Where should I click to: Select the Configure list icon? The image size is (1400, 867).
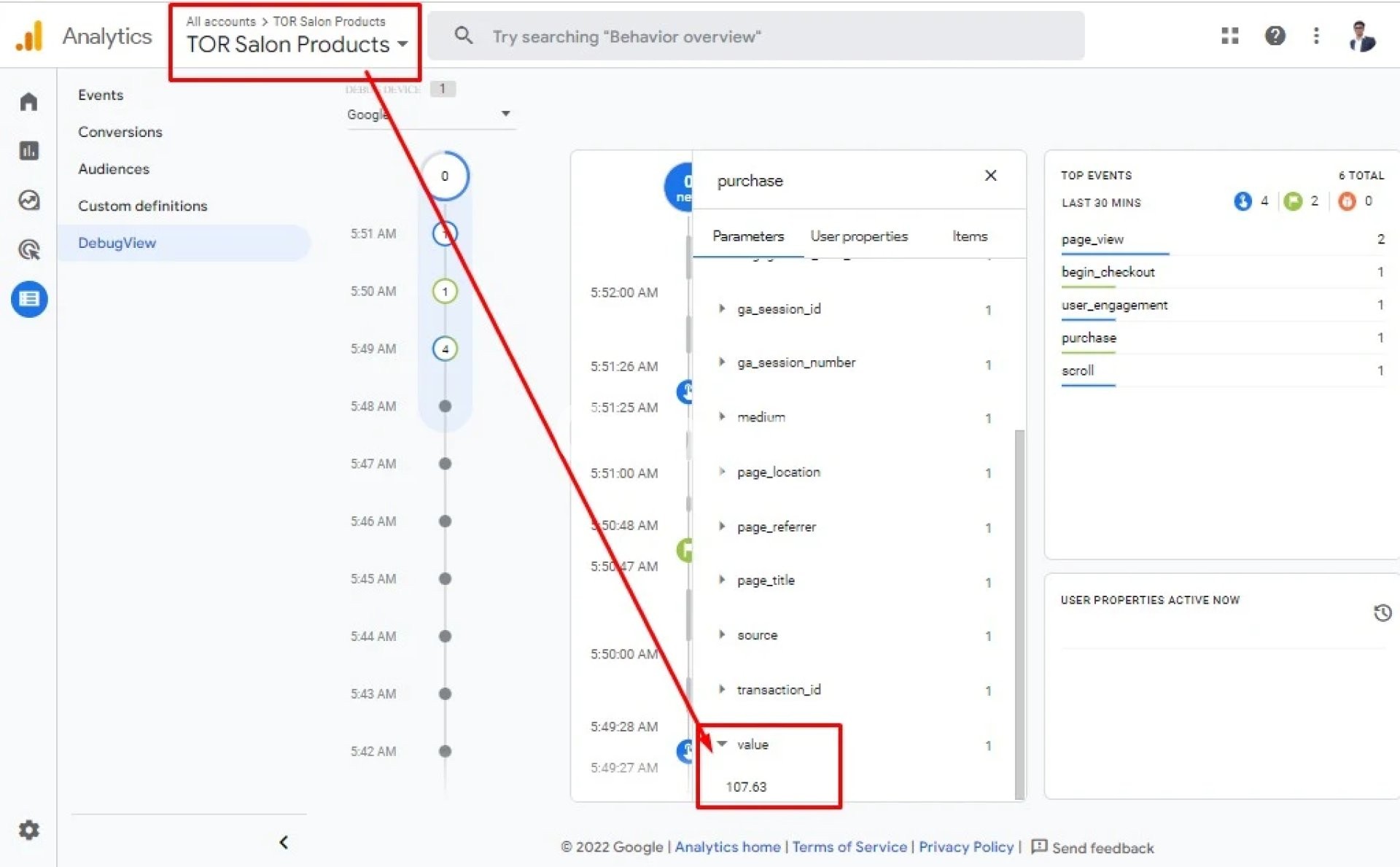29,299
